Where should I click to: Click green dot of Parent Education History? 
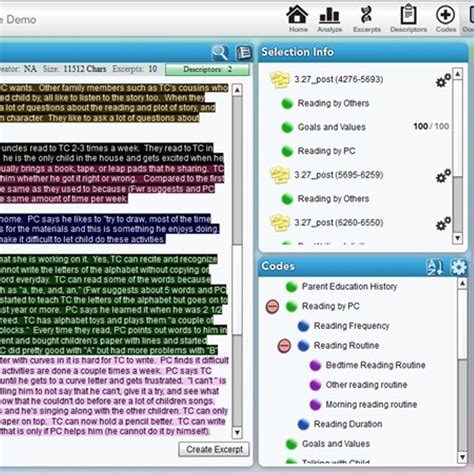291,287
